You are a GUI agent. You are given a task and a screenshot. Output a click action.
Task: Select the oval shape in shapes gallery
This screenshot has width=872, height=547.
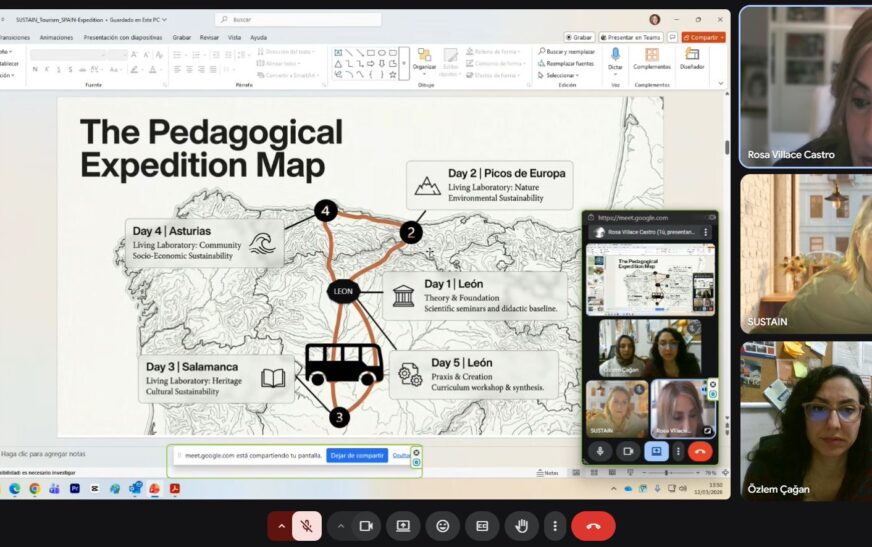click(382, 53)
